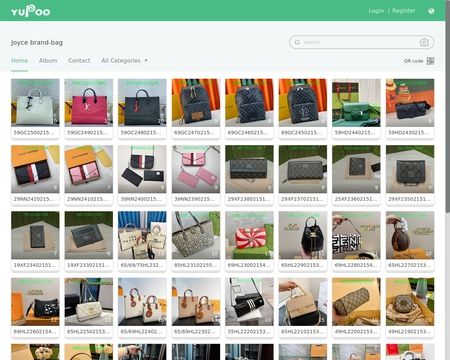Open album 65/69/75HL232 tote thumbnail
This screenshot has height=360, width=450.
click(142, 235)
